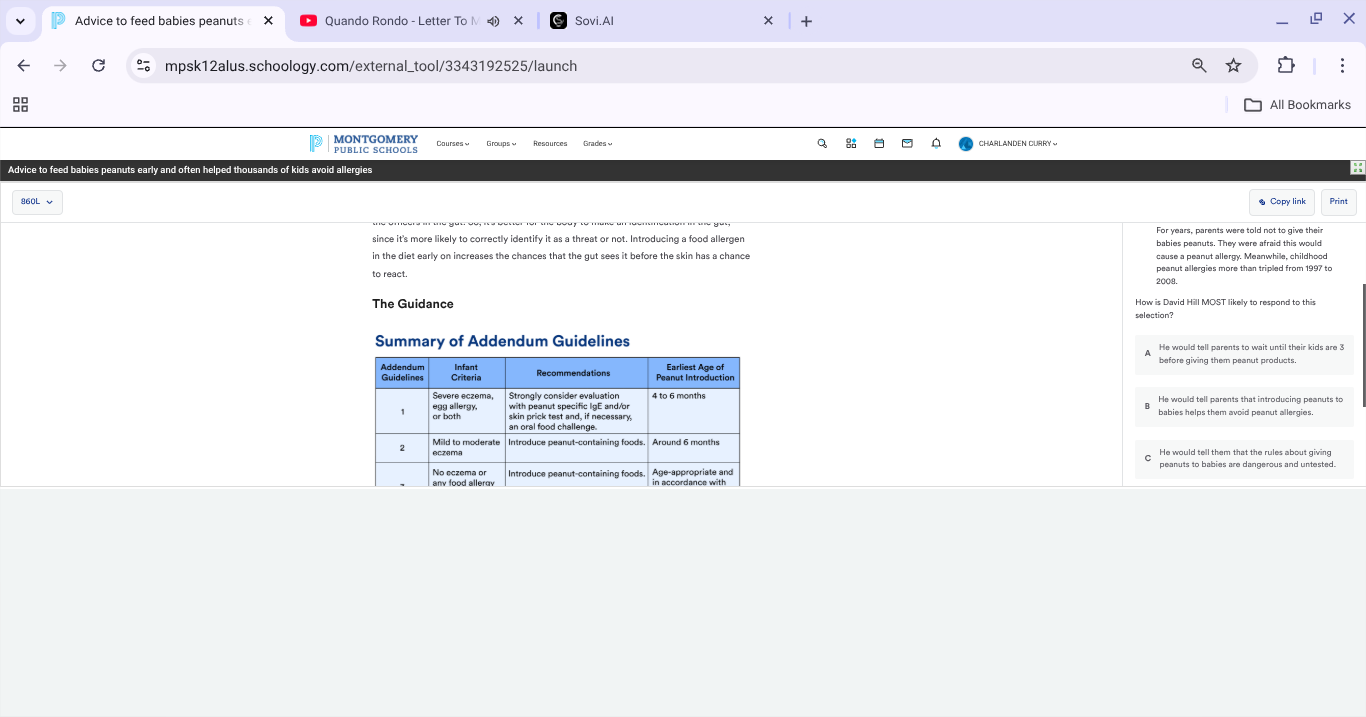Image resolution: width=1366 pixels, height=717 pixels.
Task: Click the fullscreen expand icon in title bar
Action: coord(1357,169)
